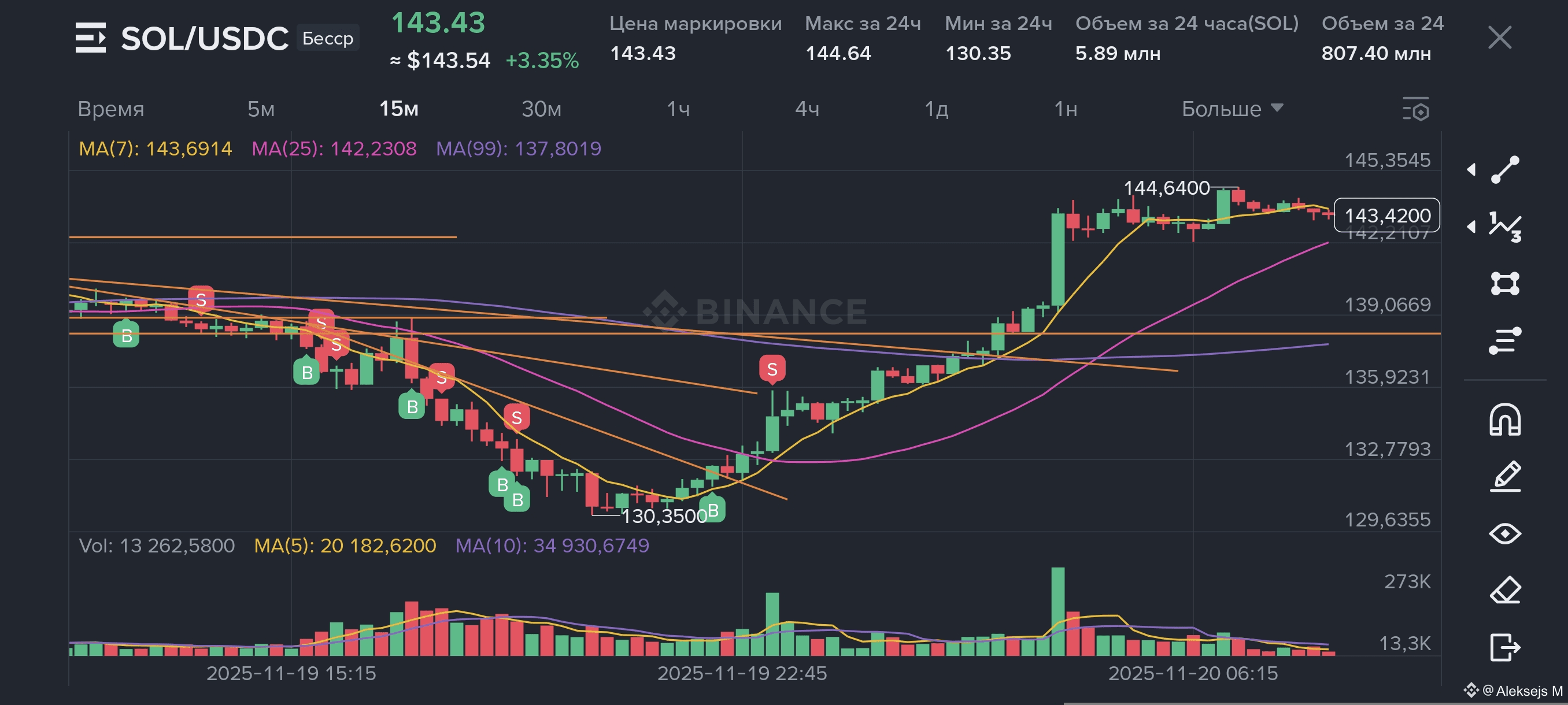The width and height of the screenshot is (1568, 705).
Task: Expand the wave tool variants arrow
Action: [1471, 227]
